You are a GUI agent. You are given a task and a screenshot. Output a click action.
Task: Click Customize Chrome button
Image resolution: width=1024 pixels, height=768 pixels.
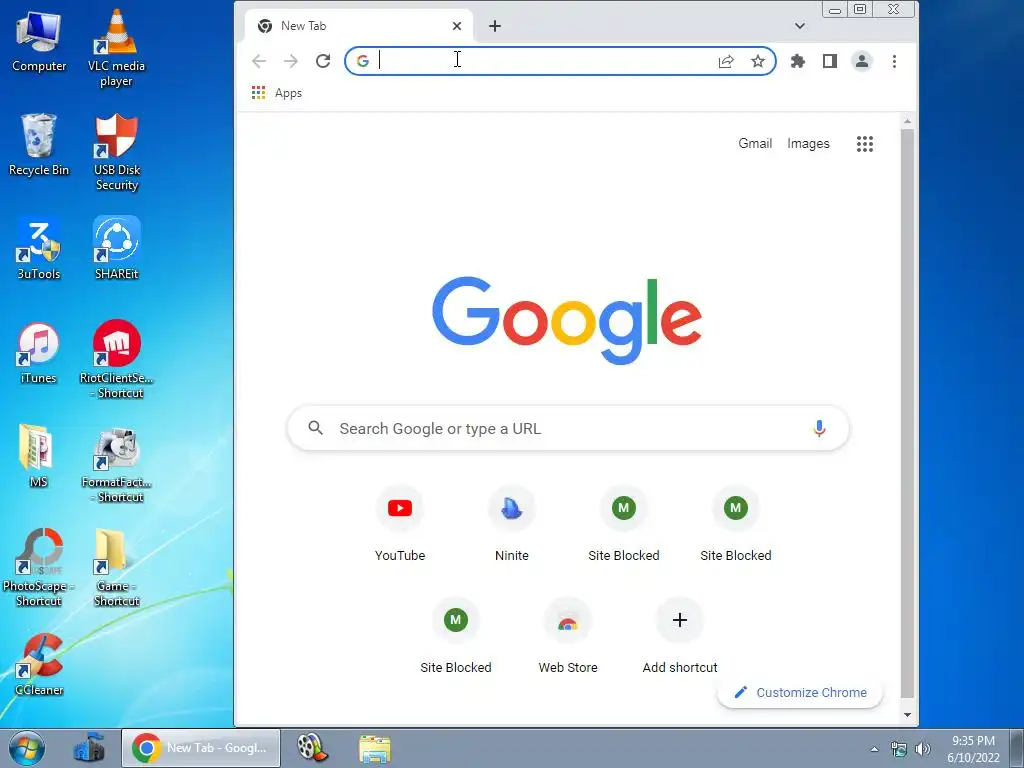coord(800,692)
